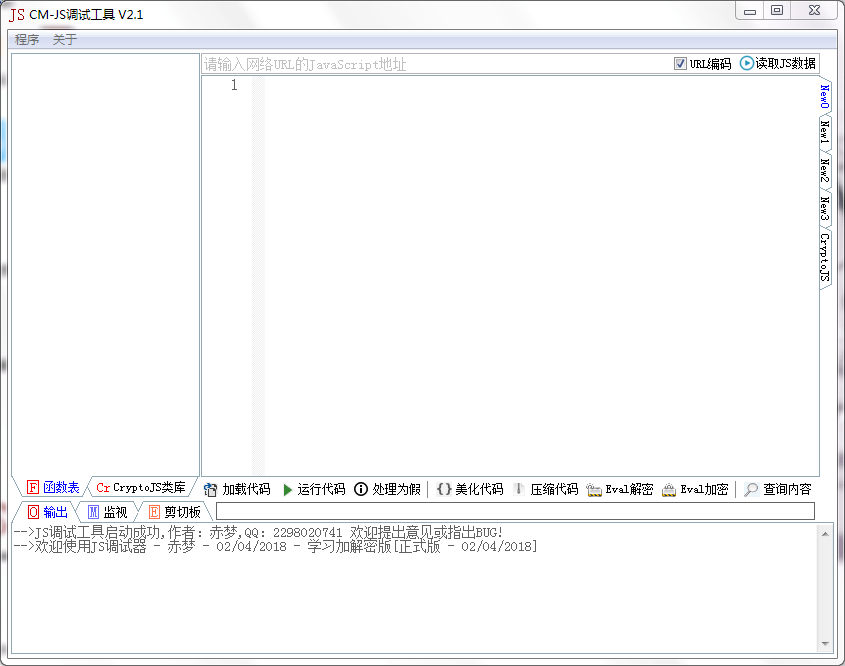Focus the input box beside 剪切板 tab
Image resolution: width=845 pixels, height=666 pixels.
tap(515, 511)
